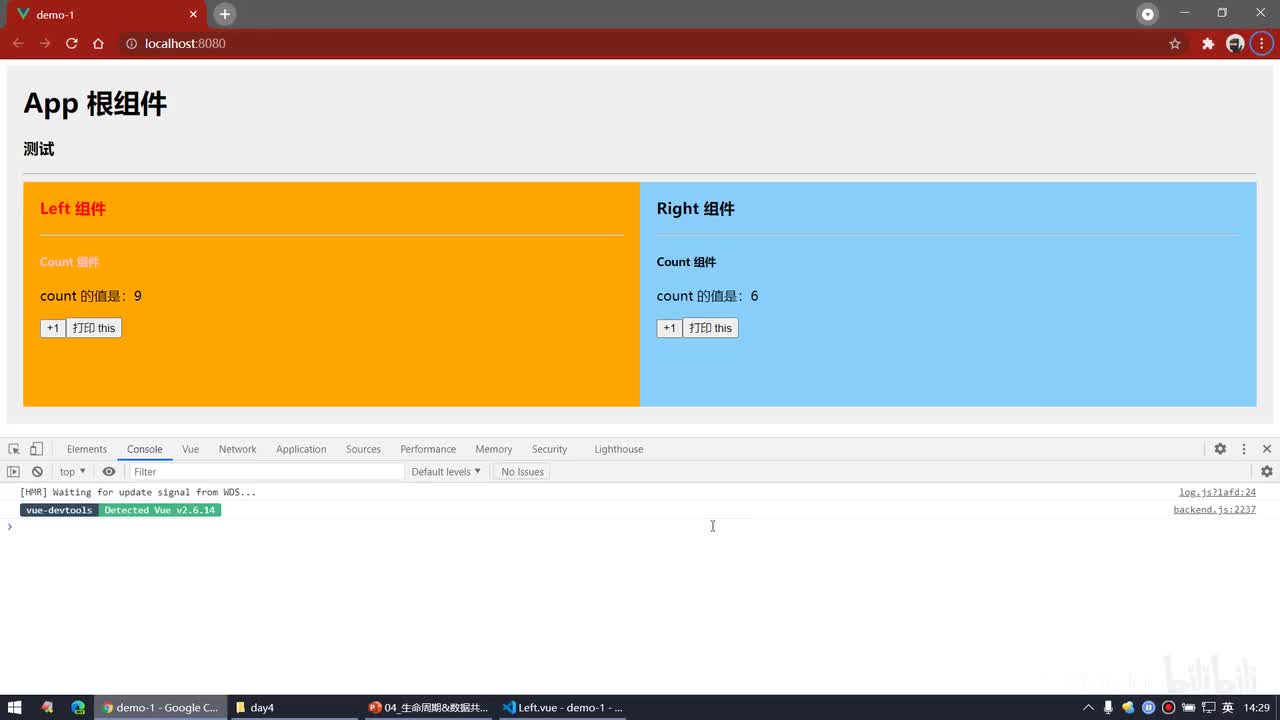The width and height of the screenshot is (1280, 720).
Task: Bookmark this page with the star icon
Action: point(1175,43)
